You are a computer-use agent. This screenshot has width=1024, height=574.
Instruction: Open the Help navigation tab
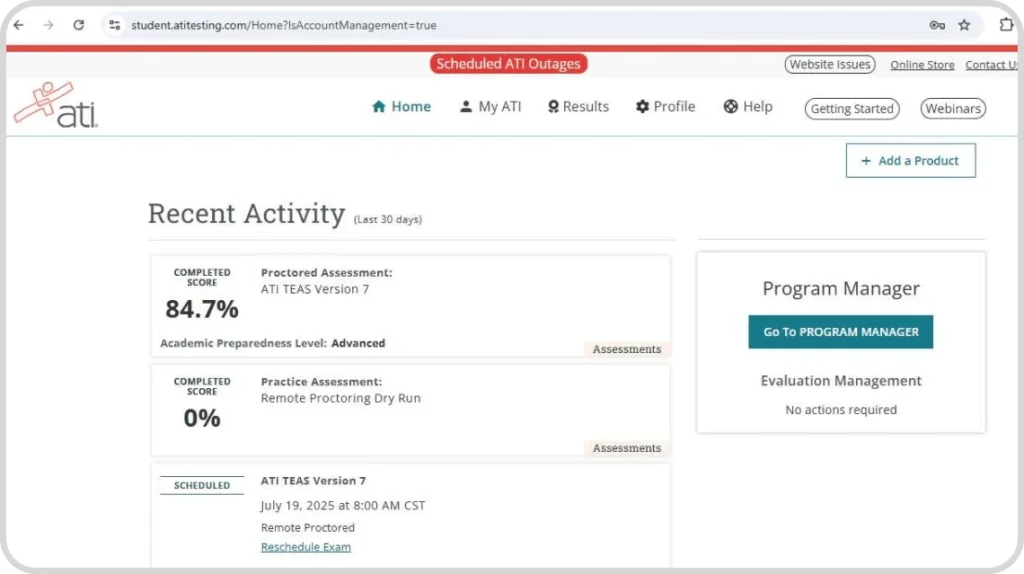748,106
